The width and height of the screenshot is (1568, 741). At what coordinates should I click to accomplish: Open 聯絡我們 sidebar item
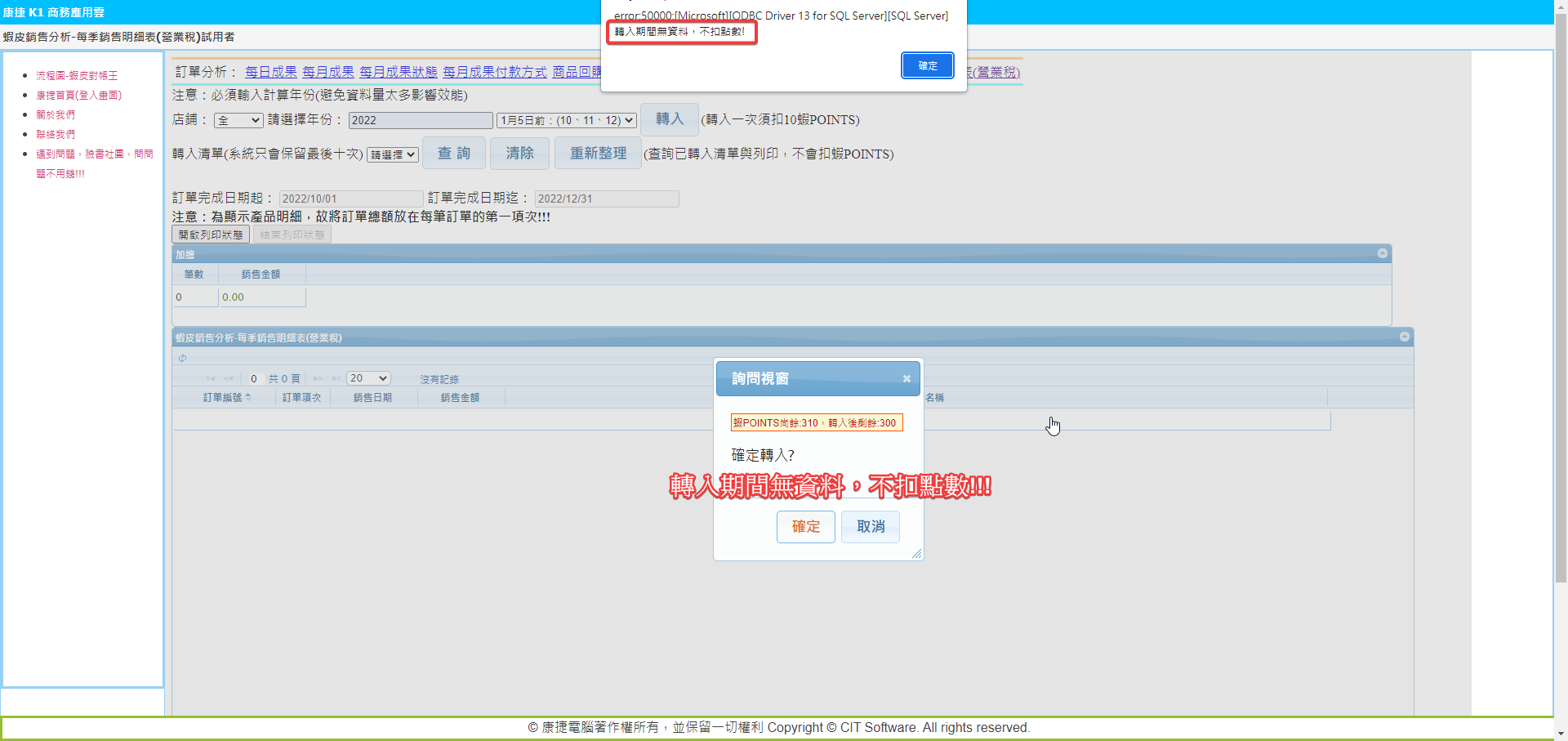coord(56,134)
